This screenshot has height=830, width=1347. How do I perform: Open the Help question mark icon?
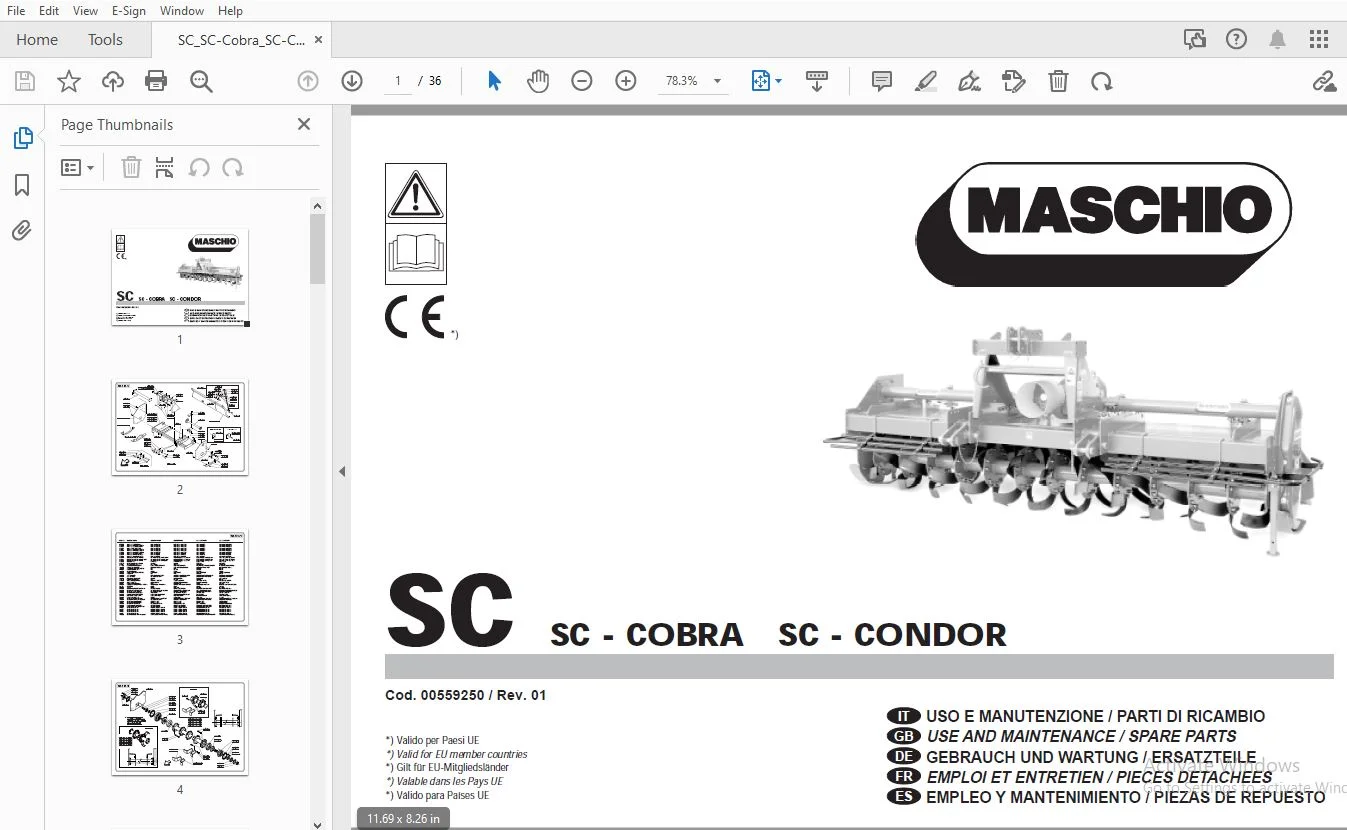[x=1237, y=40]
